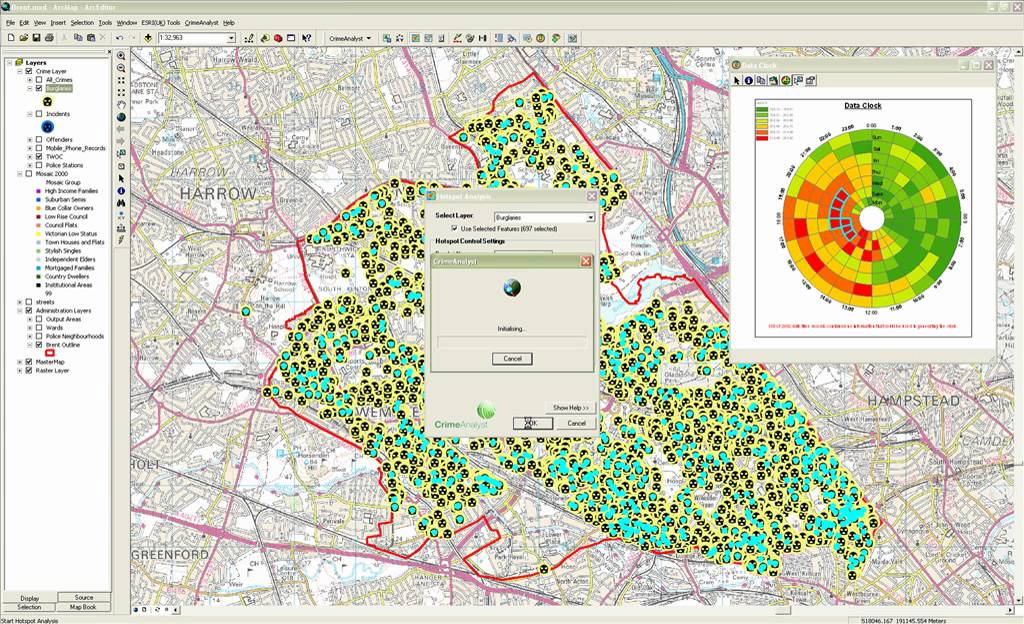
Task: Open the CrimeAnalyst menu
Action: (202, 22)
